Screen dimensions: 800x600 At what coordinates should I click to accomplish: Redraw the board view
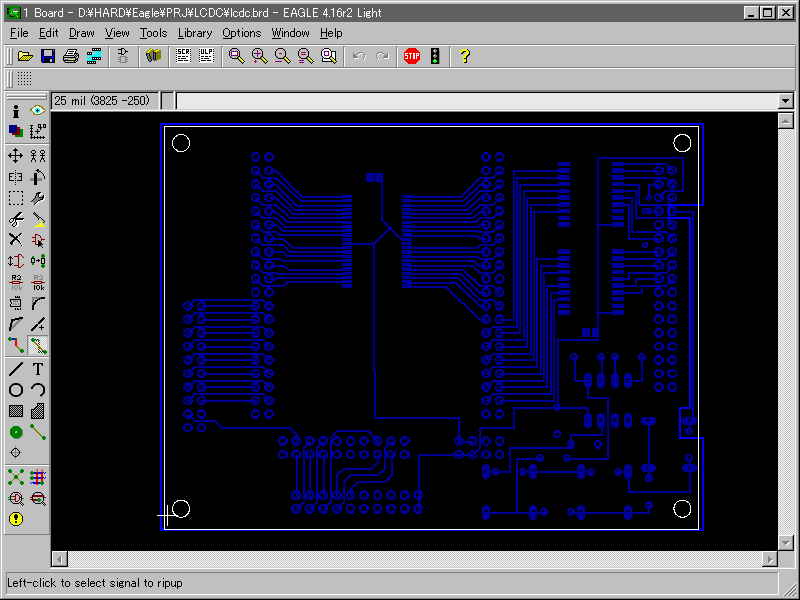(306, 56)
